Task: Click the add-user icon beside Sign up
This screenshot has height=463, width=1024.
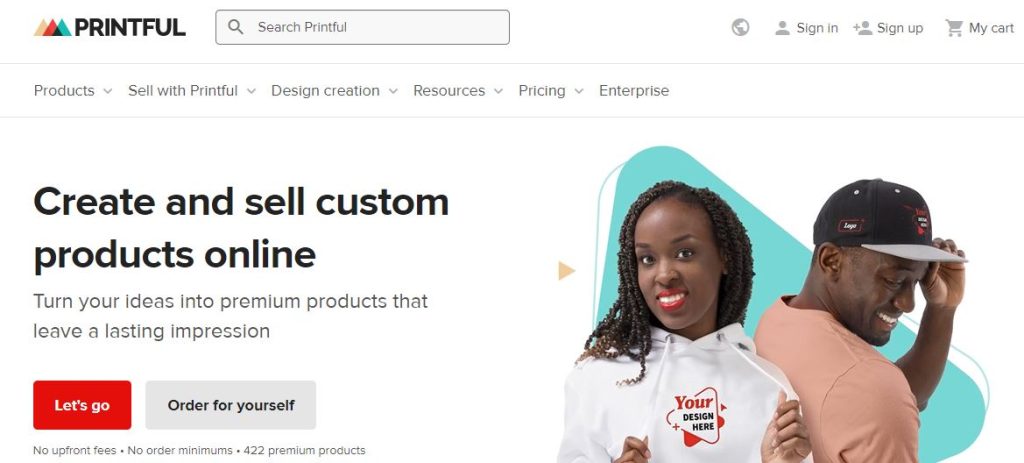Action: [863, 28]
